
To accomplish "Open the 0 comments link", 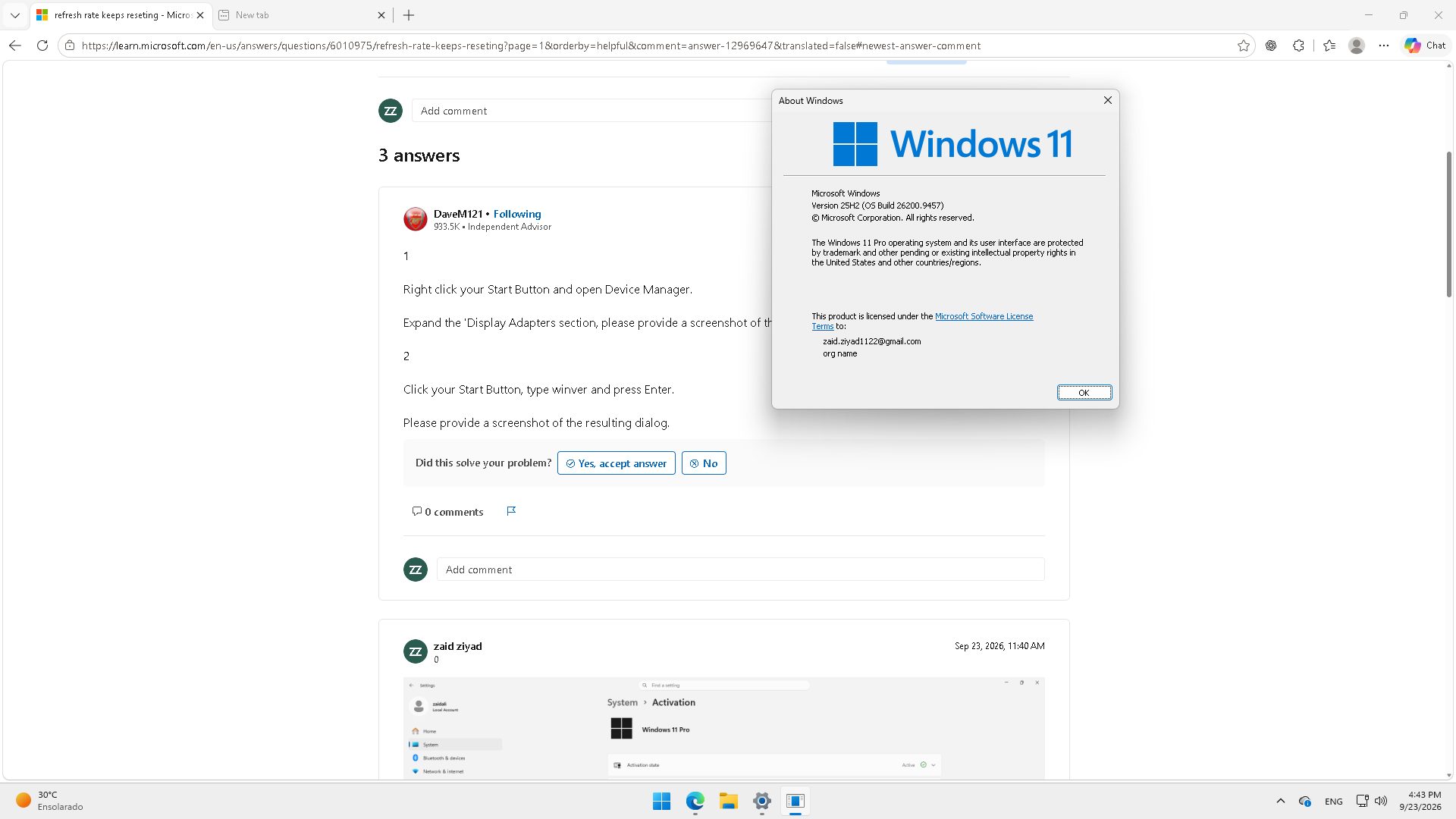I will click(x=447, y=512).
